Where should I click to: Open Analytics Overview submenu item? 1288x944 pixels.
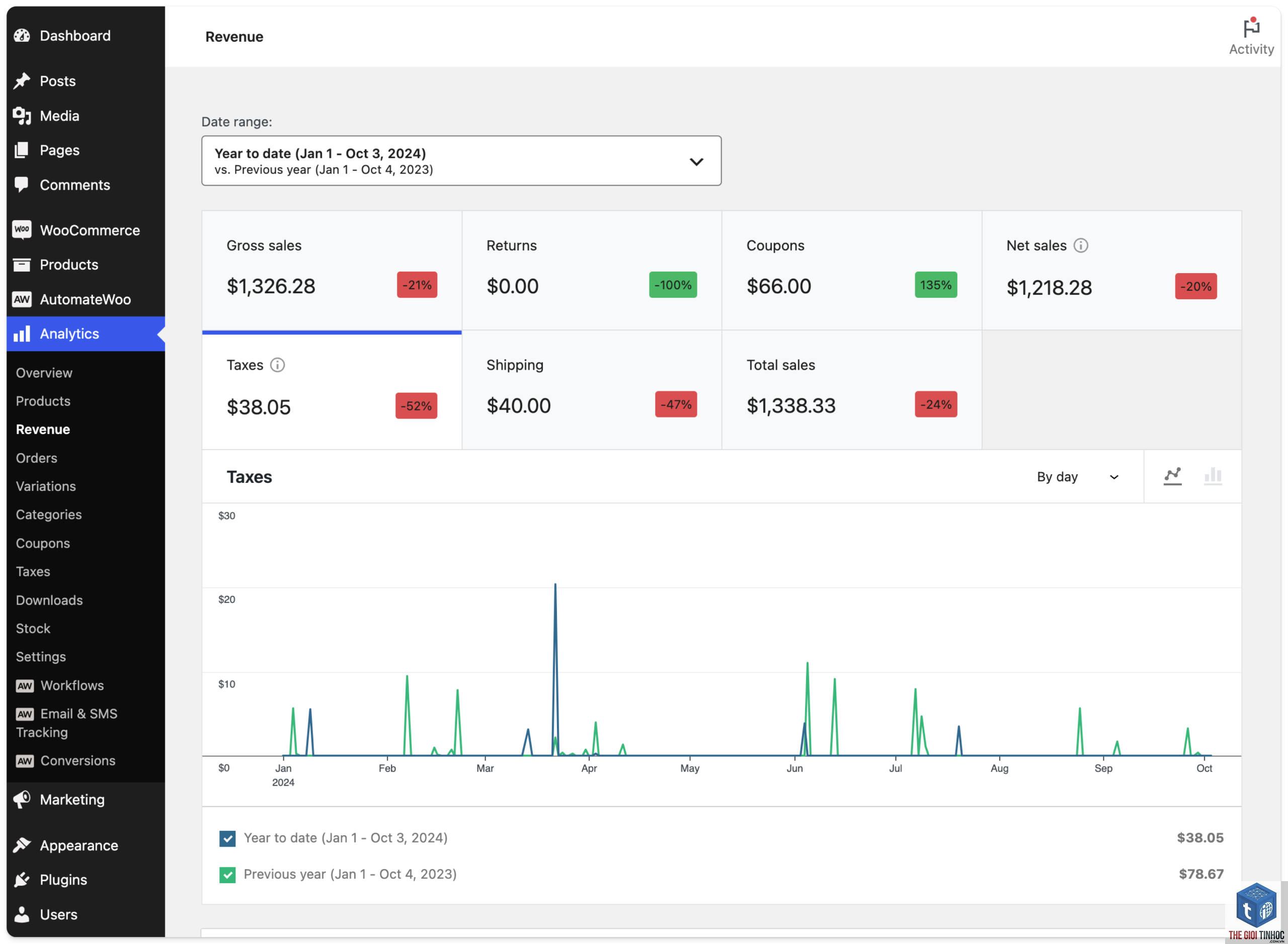[44, 373]
